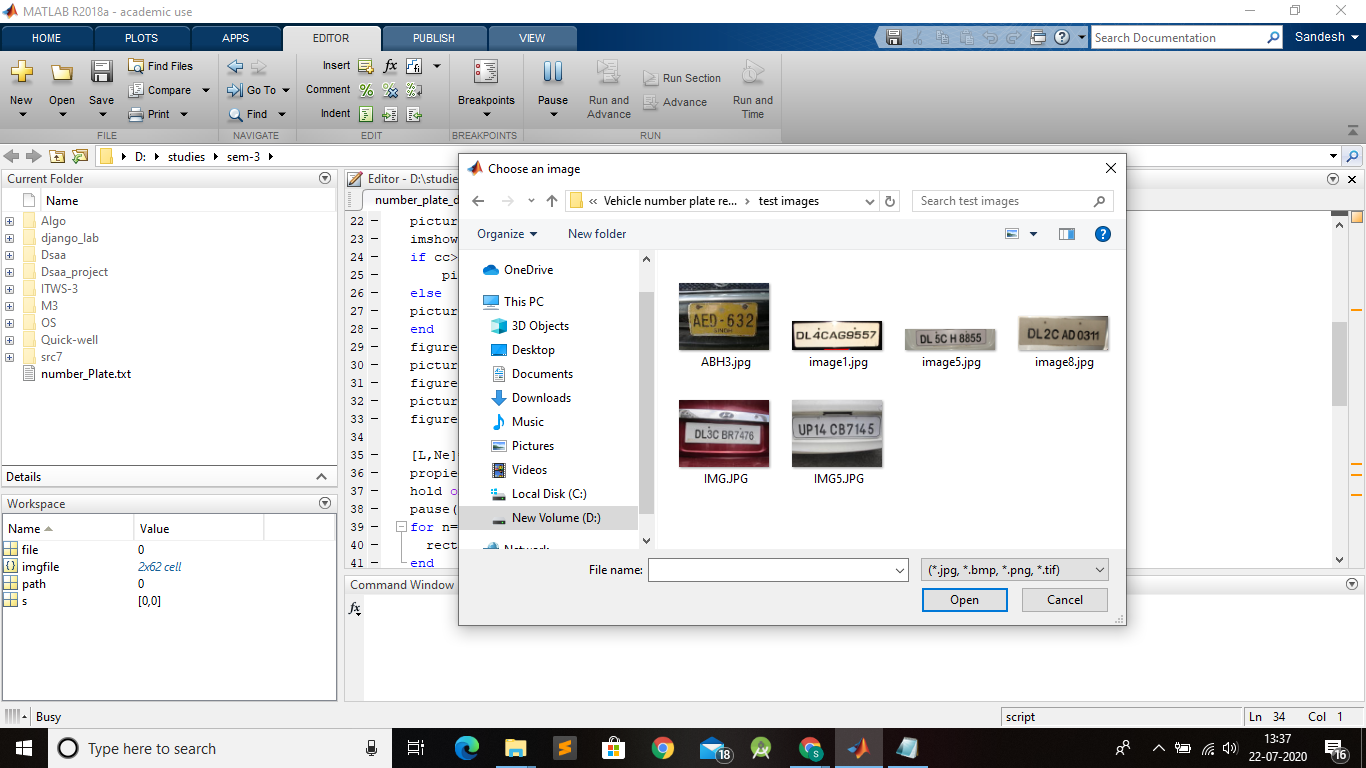The image size is (1366, 768).
Task: Click the Run Section button
Action: (x=680, y=78)
